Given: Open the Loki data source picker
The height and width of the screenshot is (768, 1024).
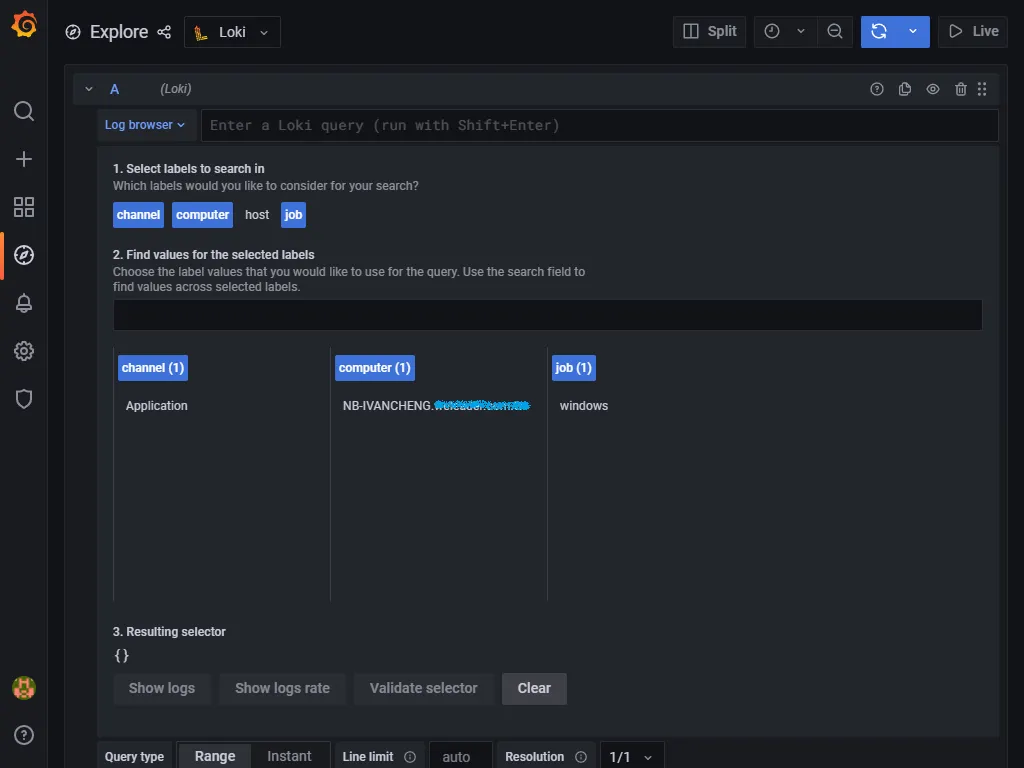Looking at the screenshot, I should pos(232,32).
